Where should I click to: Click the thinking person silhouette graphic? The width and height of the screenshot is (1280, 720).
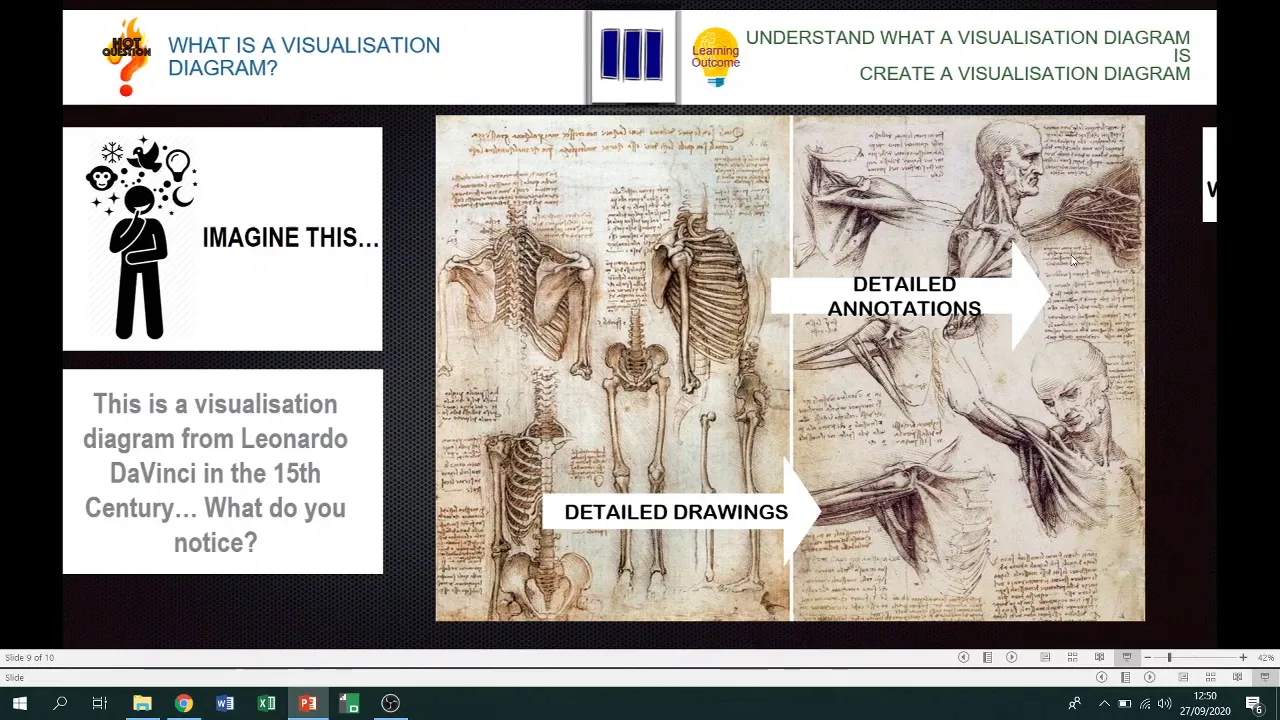pyautogui.click(x=141, y=238)
